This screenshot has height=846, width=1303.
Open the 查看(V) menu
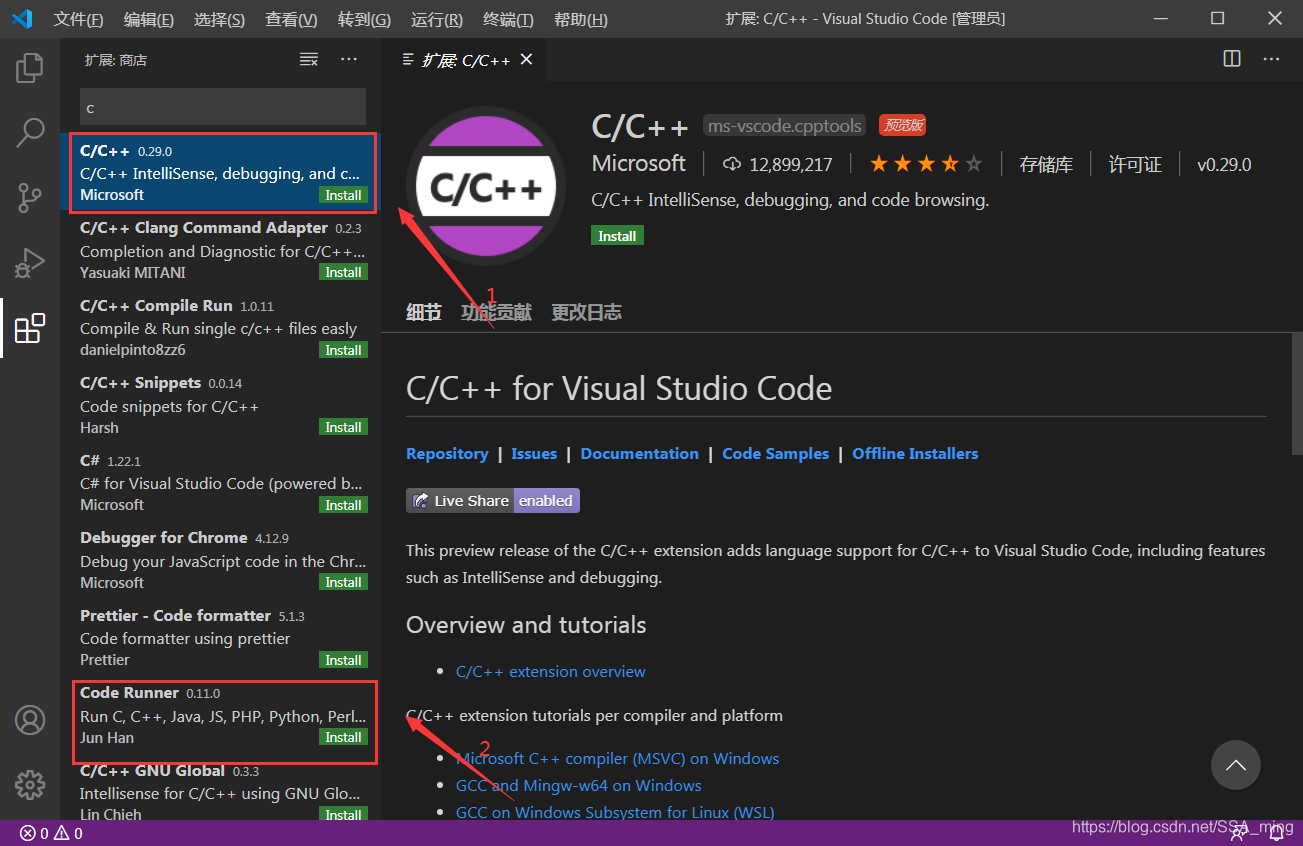pos(291,19)
